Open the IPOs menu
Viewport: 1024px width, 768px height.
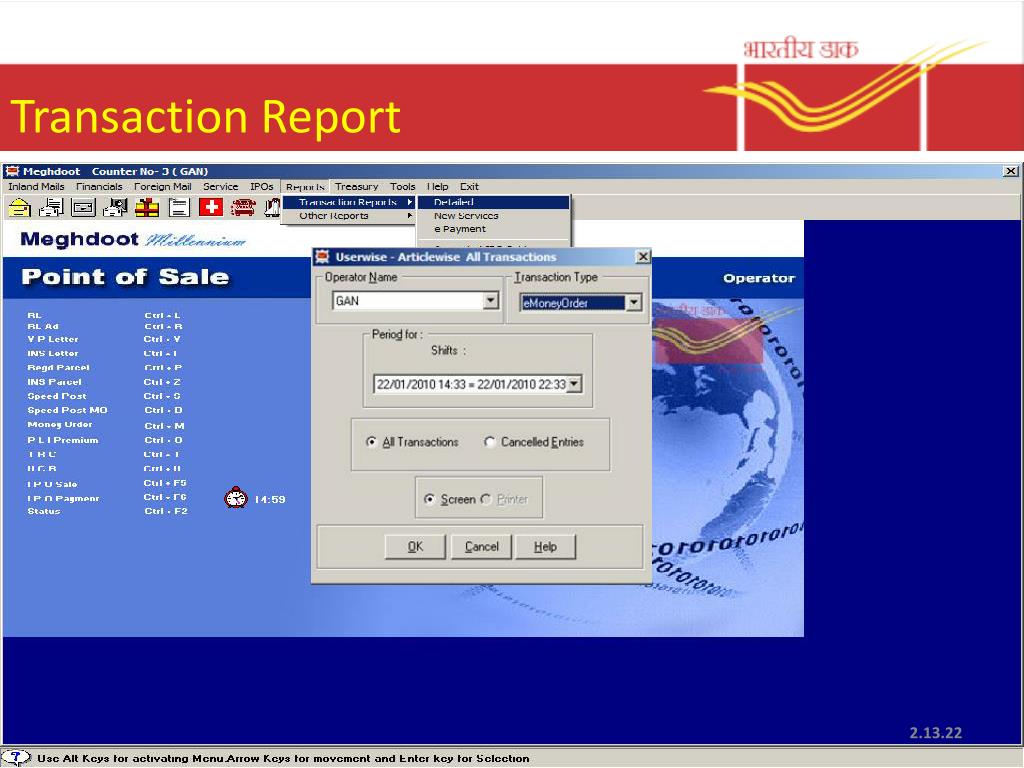coord(262,187)
